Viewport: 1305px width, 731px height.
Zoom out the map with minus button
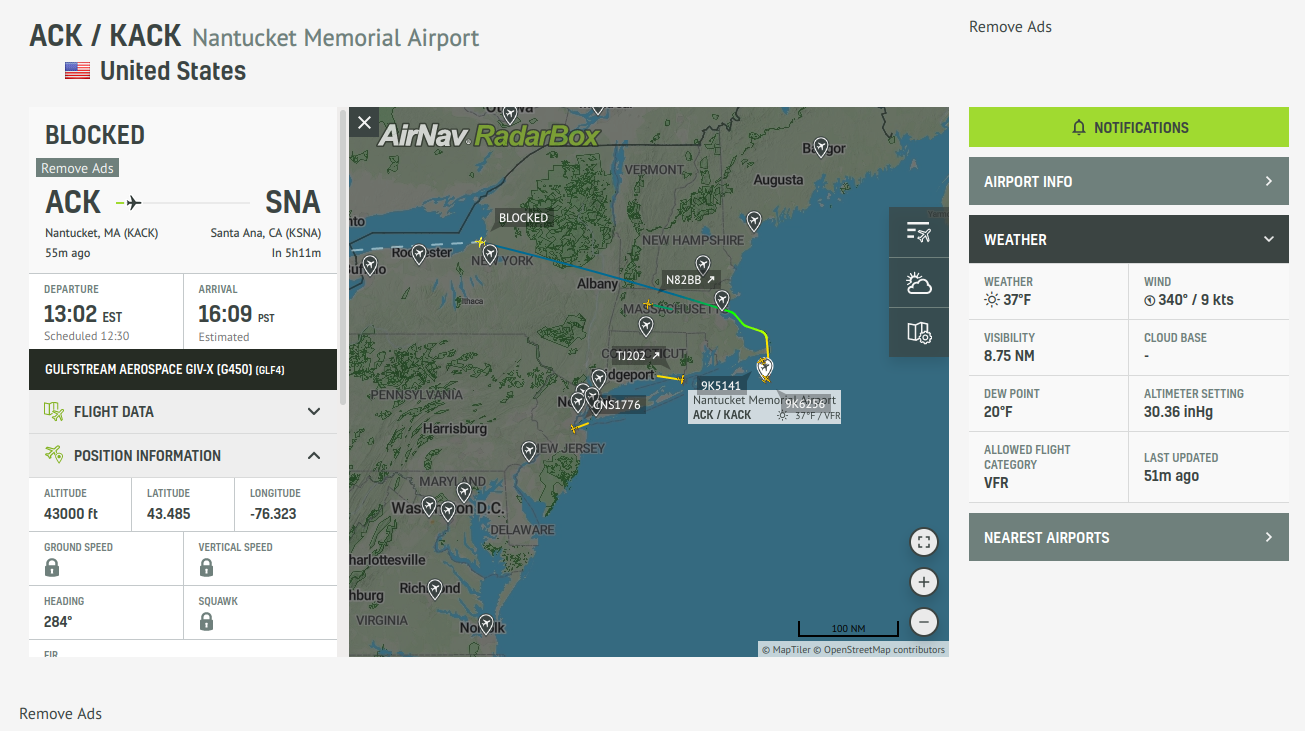pyautogui.click(x=924, y=621)
